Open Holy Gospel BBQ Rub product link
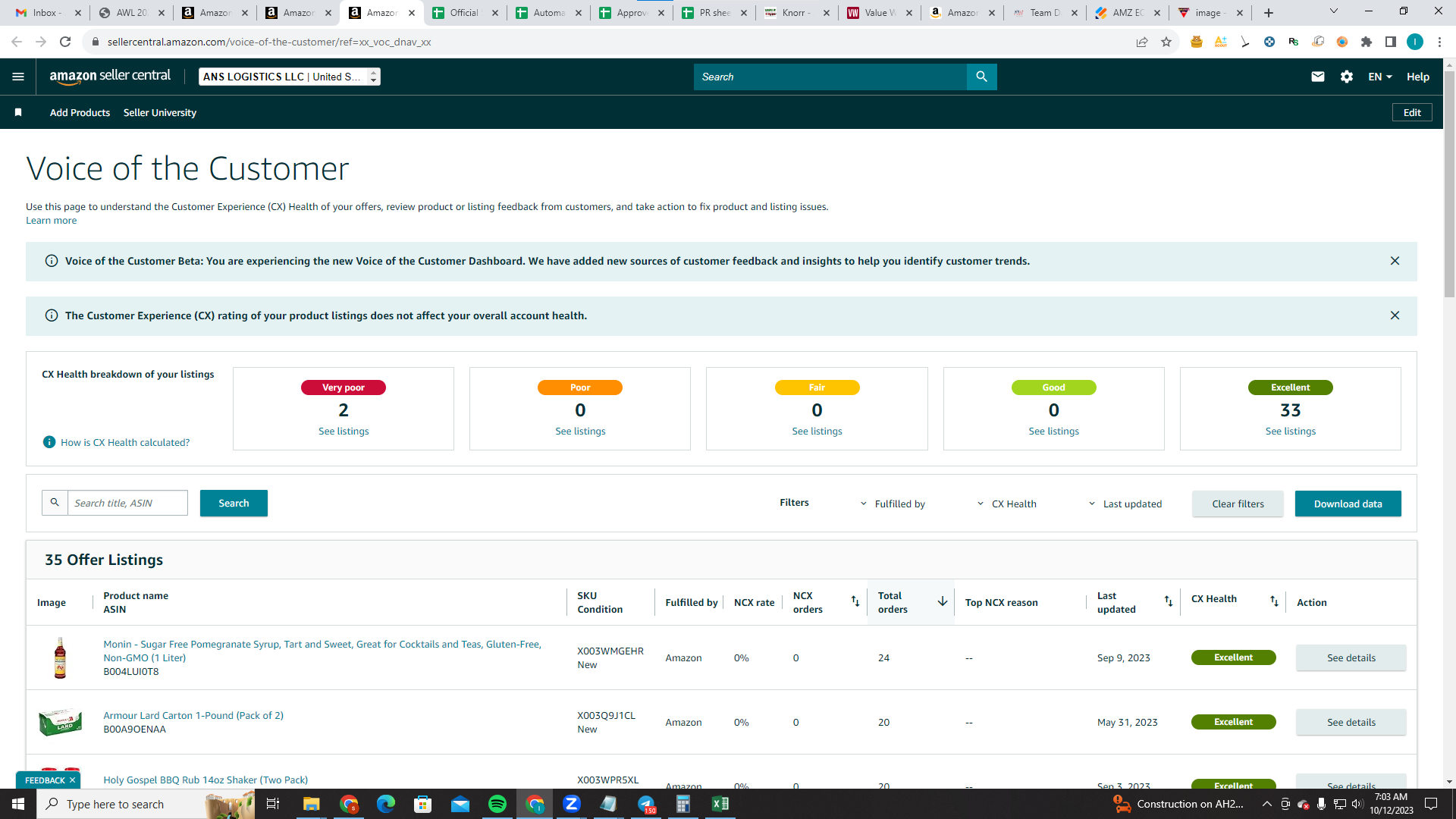The height and width of the screenshot is (819, 1456). tap(206, 780)
